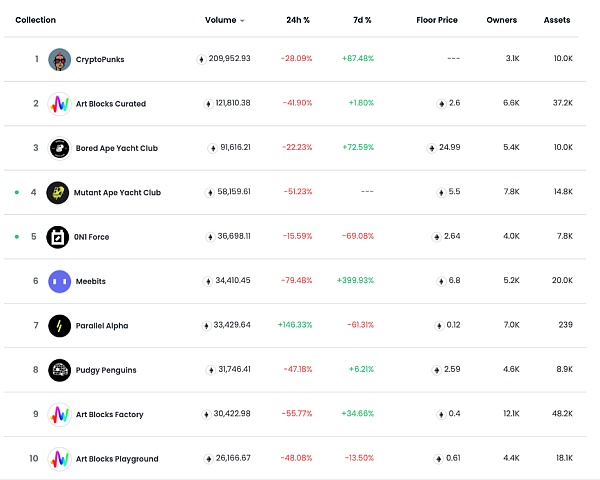This screenshot has width=600, height=480.
Task: Sort by the Owners column header
Action: [x=502, y=20]
